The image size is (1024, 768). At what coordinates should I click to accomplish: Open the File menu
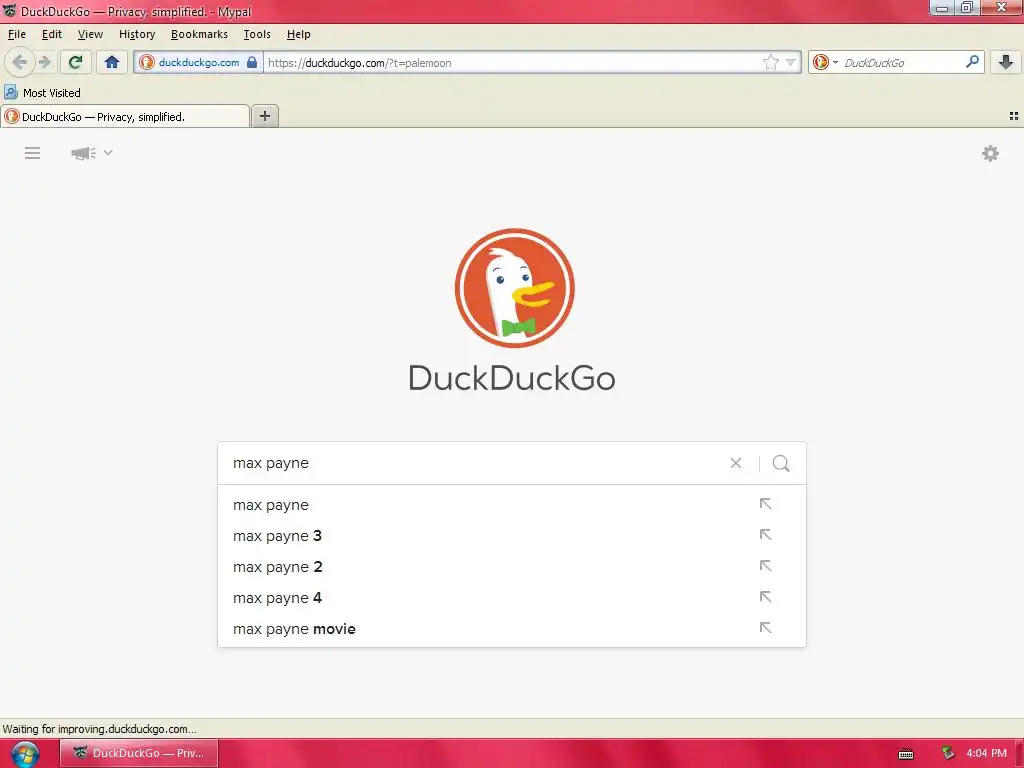(x=17, y=34)
